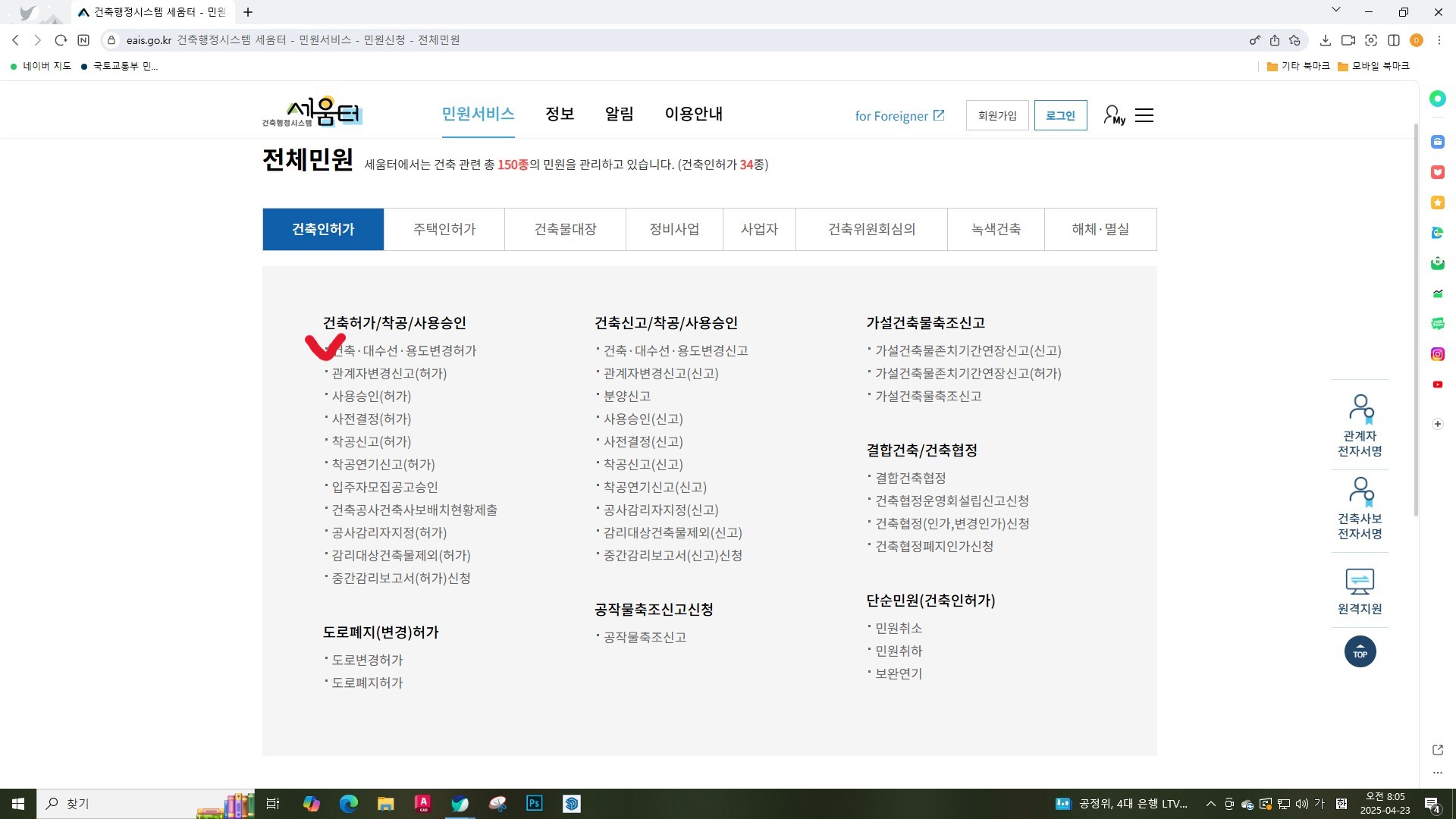Open Photoshop from the taskbar
This screenshot has width=1456, height=819.
(x=535, y=803)
